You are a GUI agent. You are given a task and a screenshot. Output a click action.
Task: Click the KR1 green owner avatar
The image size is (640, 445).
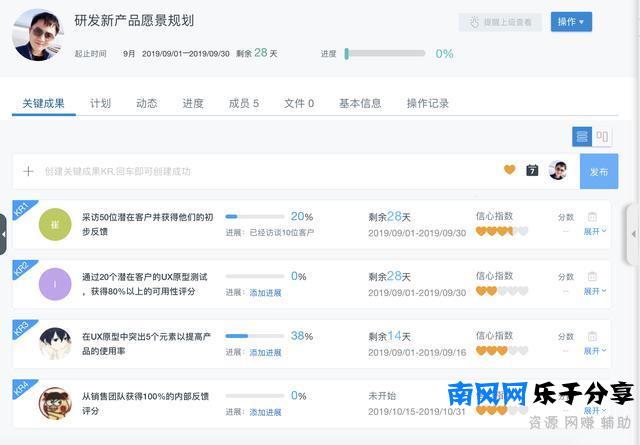[55, 224]
